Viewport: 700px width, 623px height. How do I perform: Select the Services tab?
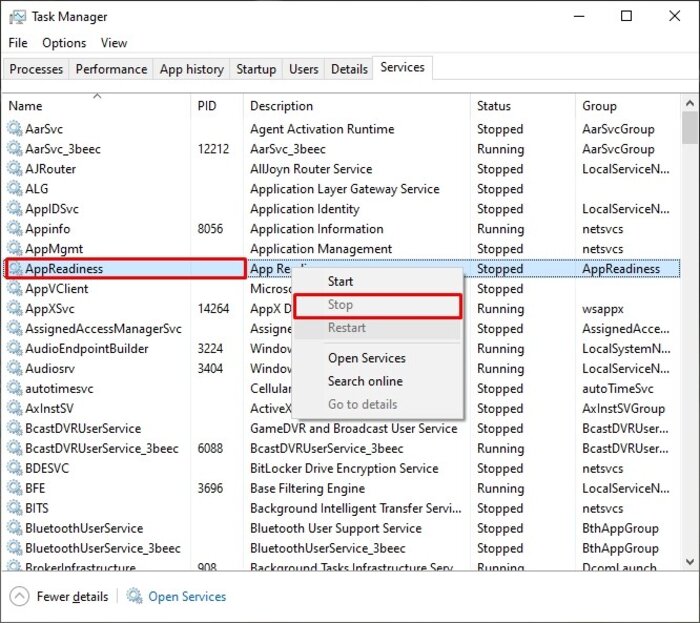point(402,67)
